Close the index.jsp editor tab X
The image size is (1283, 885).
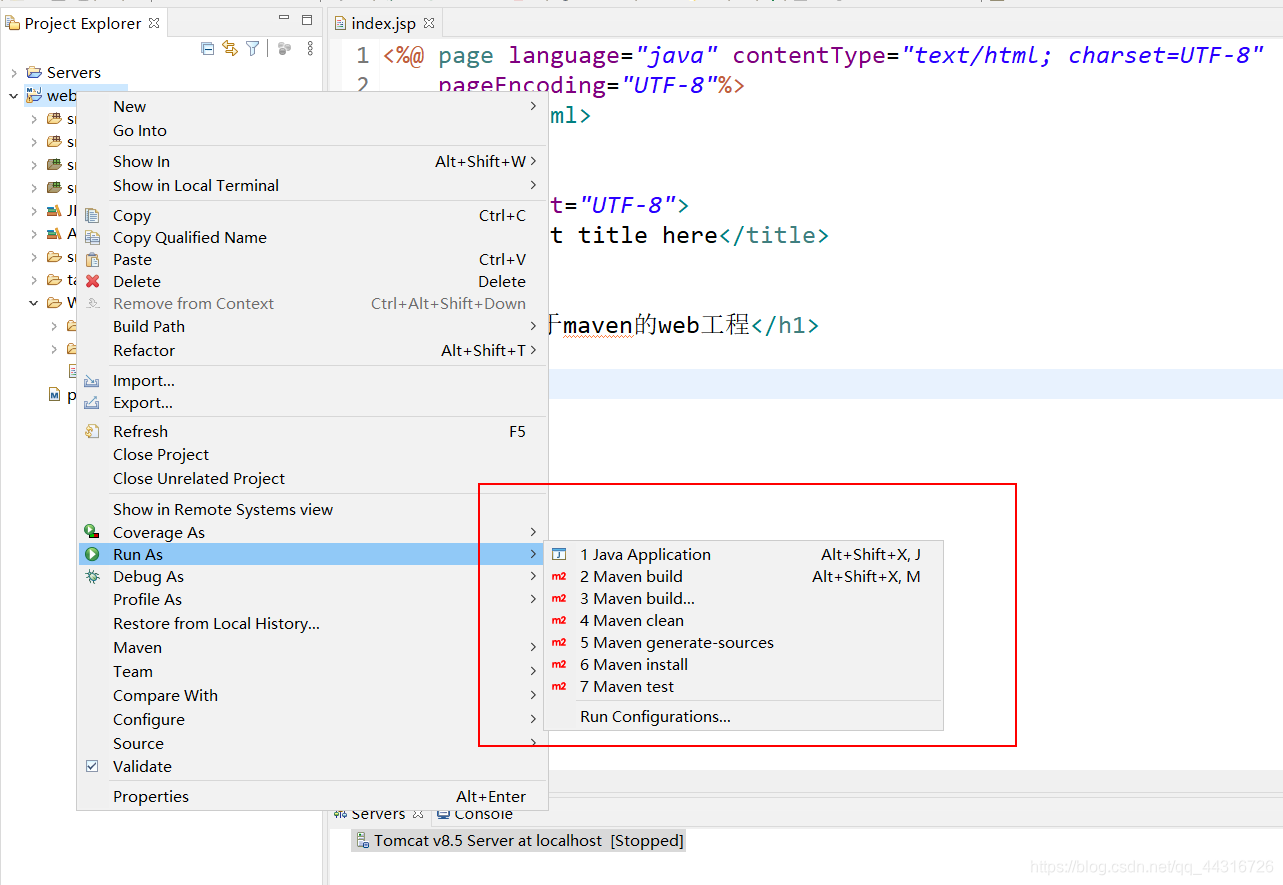[x=429, y=23]
